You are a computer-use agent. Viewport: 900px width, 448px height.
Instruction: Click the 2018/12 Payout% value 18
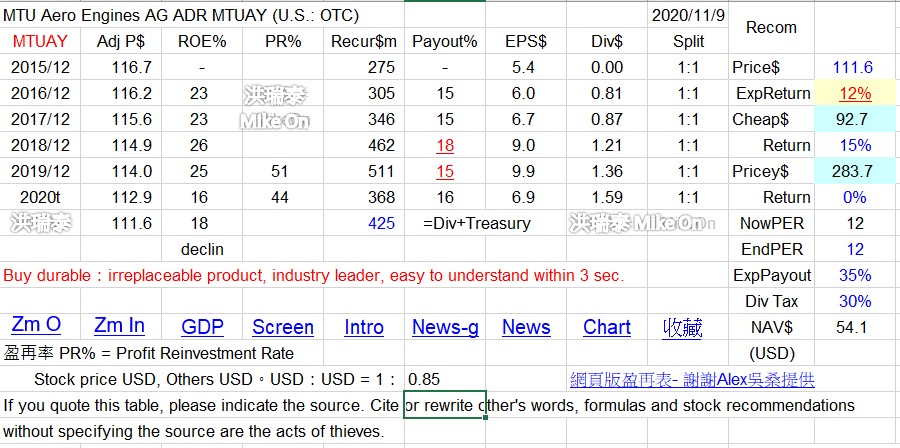[445, 145]
